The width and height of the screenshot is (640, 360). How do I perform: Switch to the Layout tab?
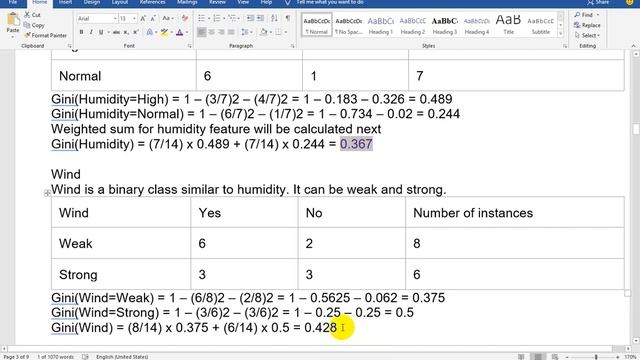click(120, 2)
